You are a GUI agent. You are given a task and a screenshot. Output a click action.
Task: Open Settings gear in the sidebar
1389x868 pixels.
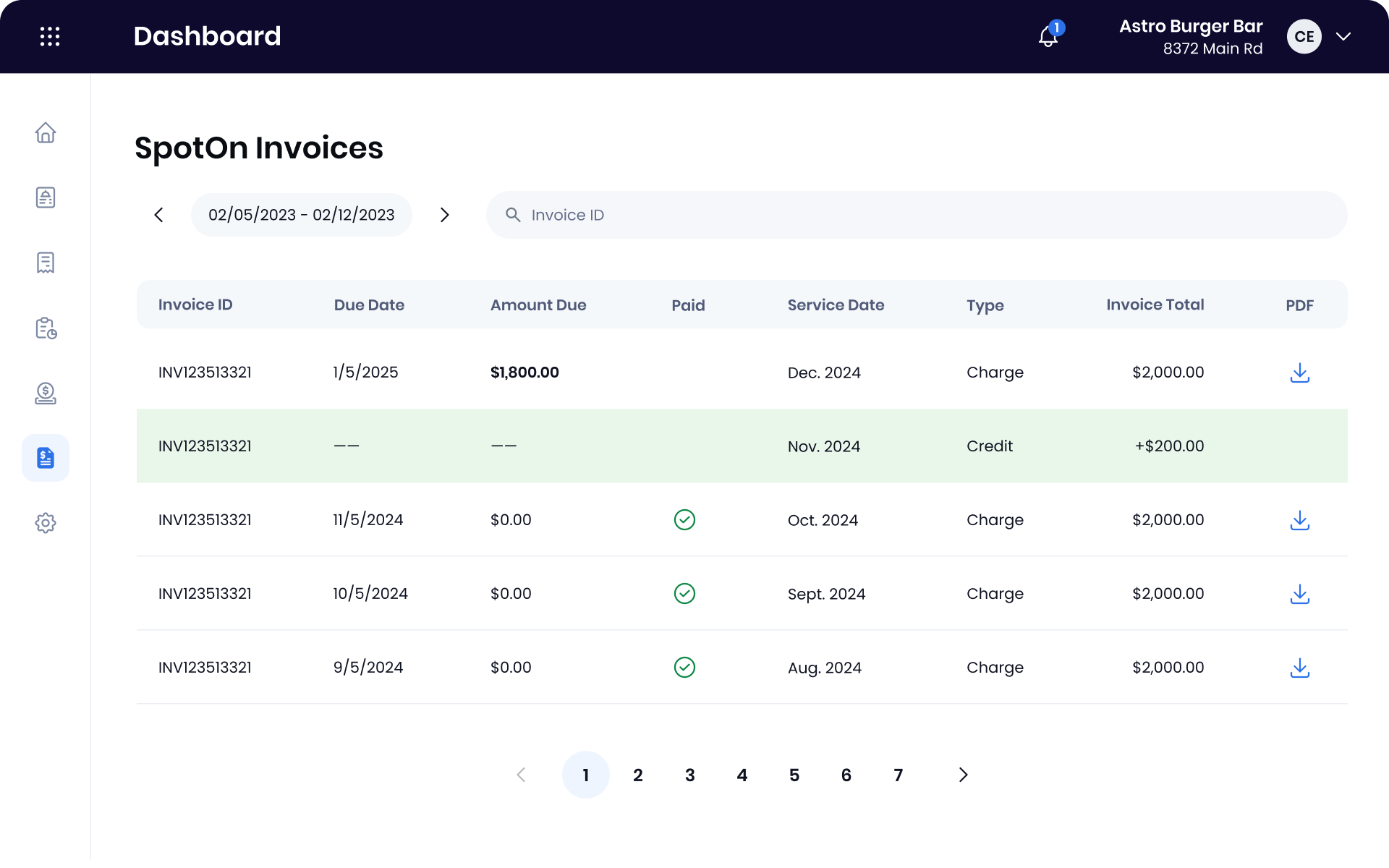click(46, 523)
